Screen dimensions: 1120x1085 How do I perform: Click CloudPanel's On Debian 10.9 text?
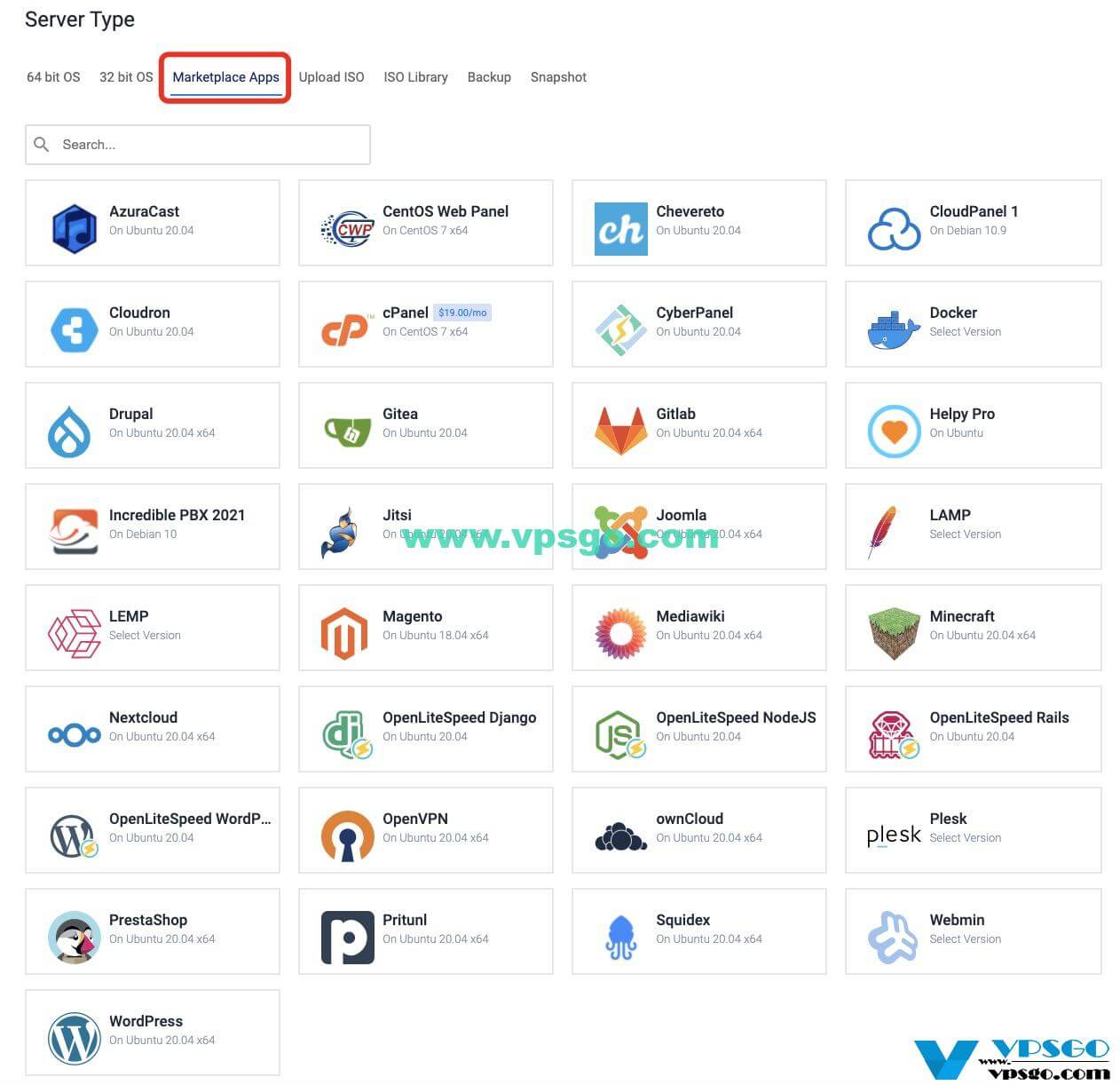pyautogui.click(x=967, y=230)
